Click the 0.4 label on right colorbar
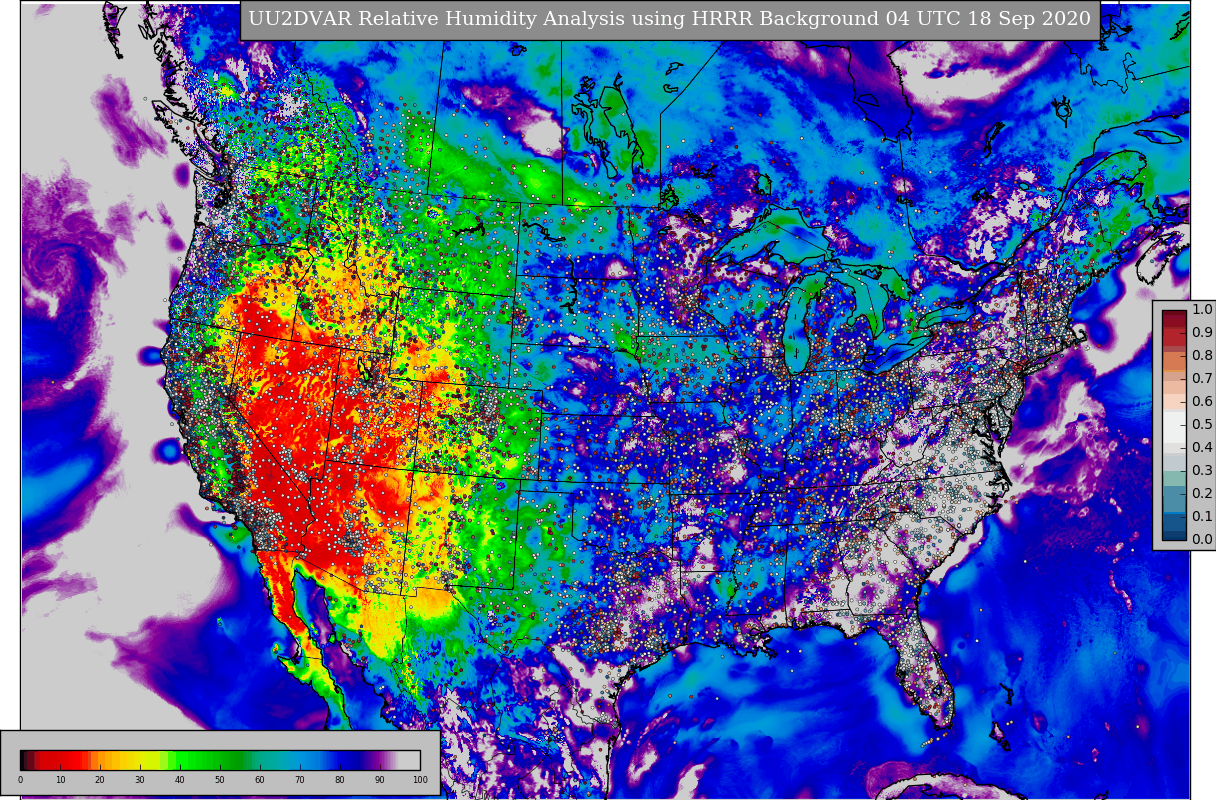 tap(1202, 448)
